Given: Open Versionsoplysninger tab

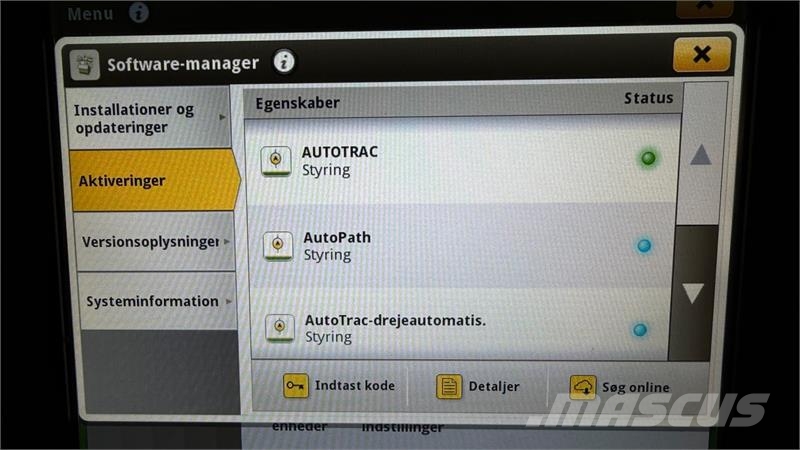Looking at the screenshot, I should tap(155, 241).
